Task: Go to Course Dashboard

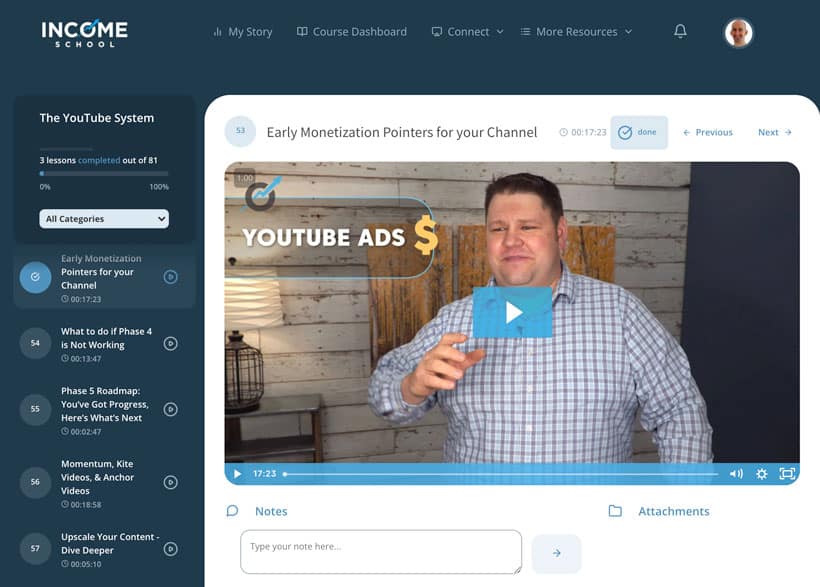Action: coord(351,32)
